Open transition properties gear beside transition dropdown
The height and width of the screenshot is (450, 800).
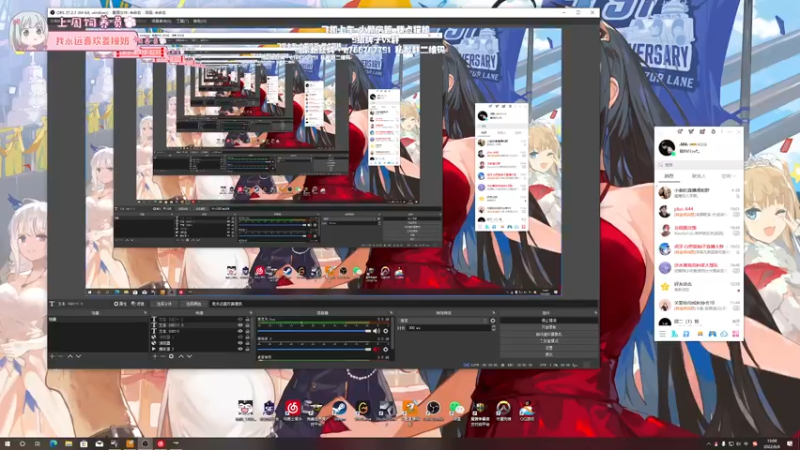pyautogui.click(x=493, y=320)
